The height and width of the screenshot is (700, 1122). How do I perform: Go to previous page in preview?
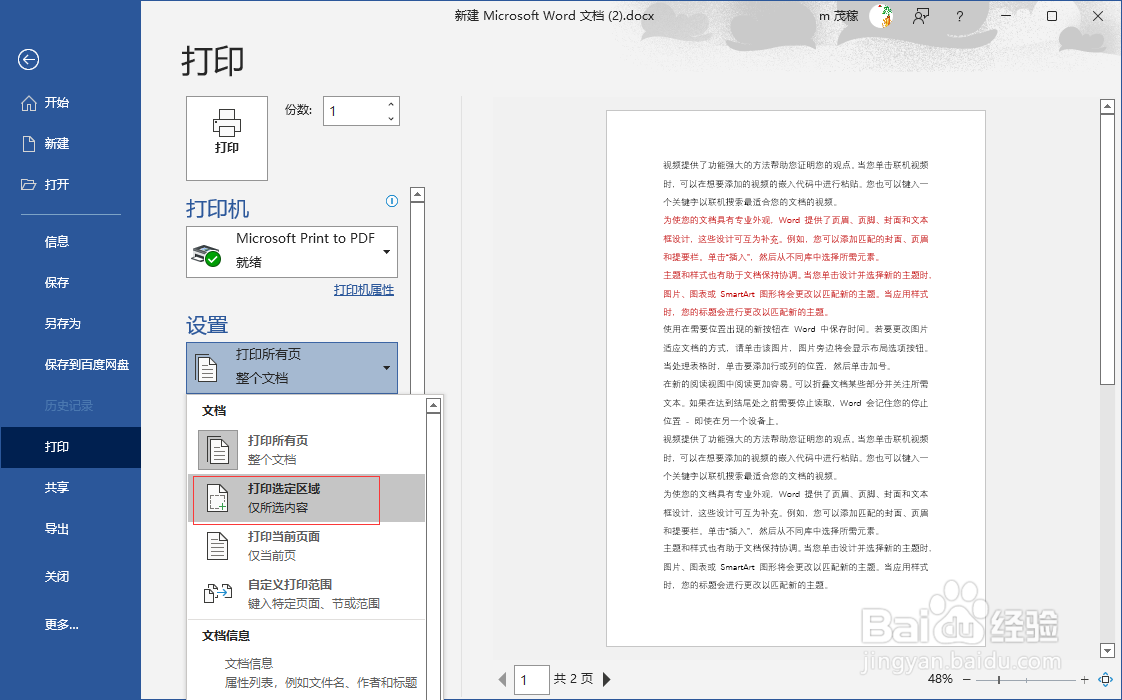coord(502,679)
